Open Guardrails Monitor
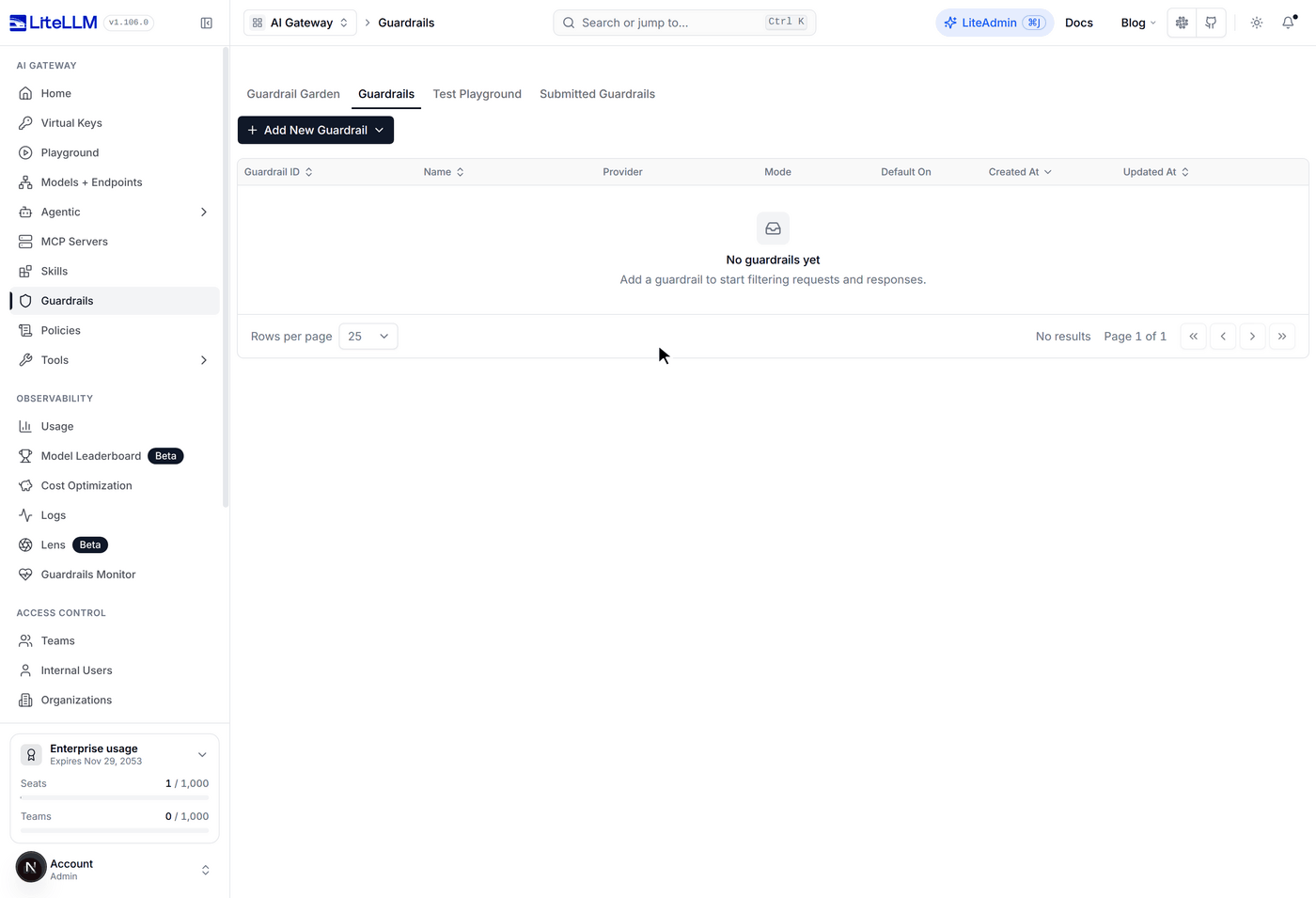The height and width of the screenshot is (898, 1316). coord(115,575)
